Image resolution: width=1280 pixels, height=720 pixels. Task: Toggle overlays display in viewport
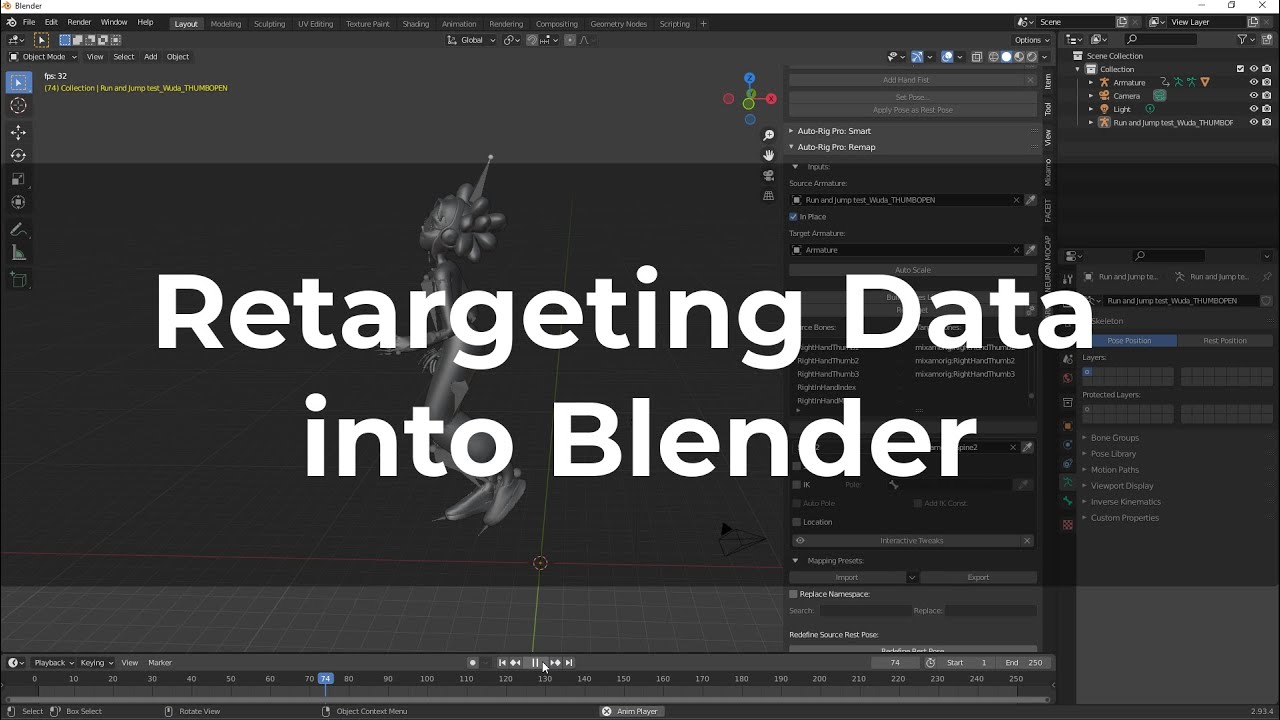[948, 57]
